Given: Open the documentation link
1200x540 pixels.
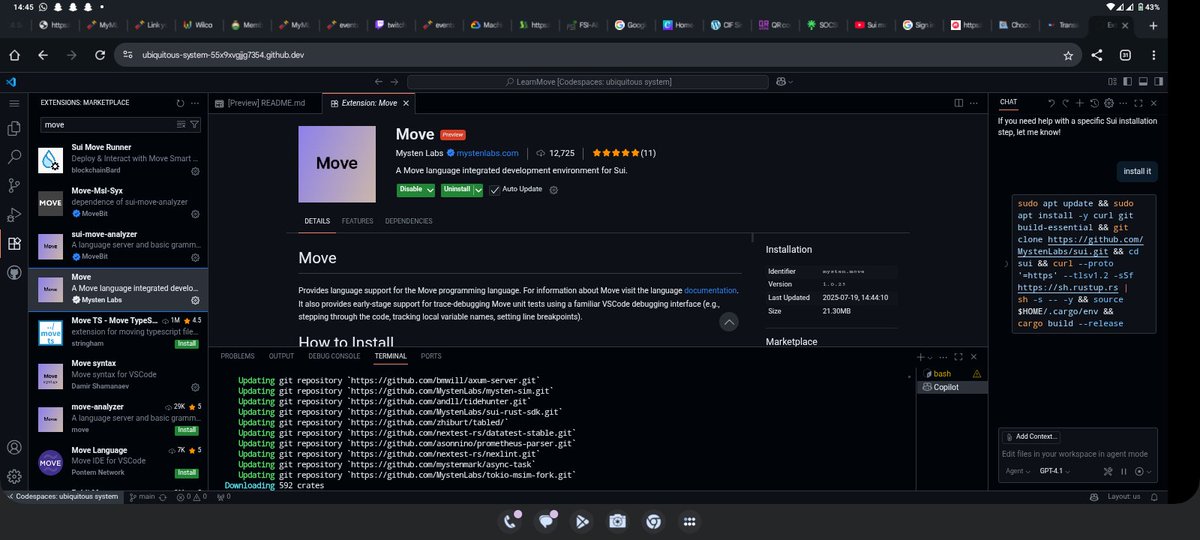Looking at the screenshot, I should (710, 290).
